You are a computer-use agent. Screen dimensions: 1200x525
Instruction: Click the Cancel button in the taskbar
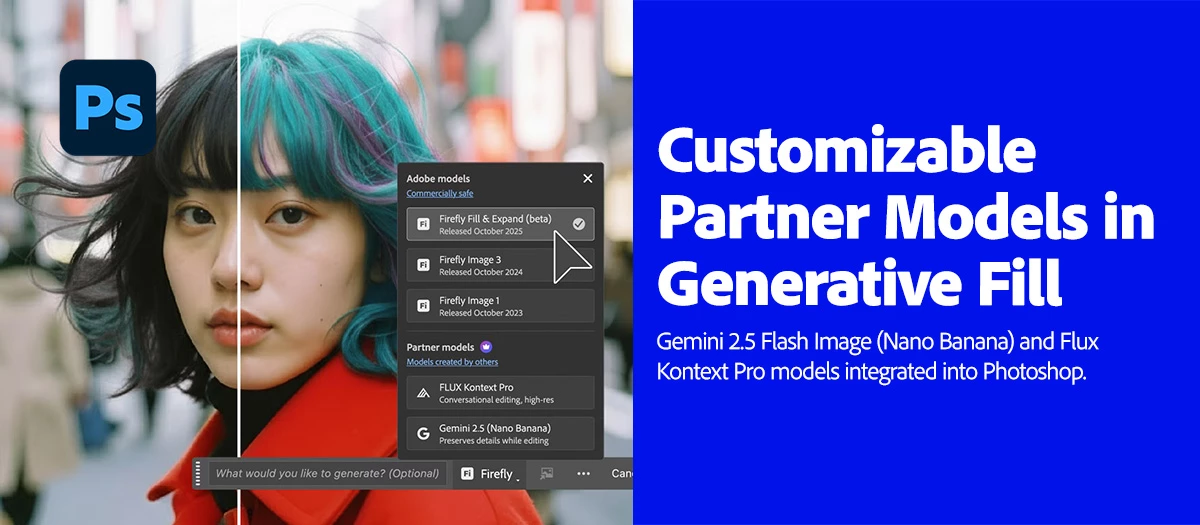pyautogui.click(x=621, y=474)
